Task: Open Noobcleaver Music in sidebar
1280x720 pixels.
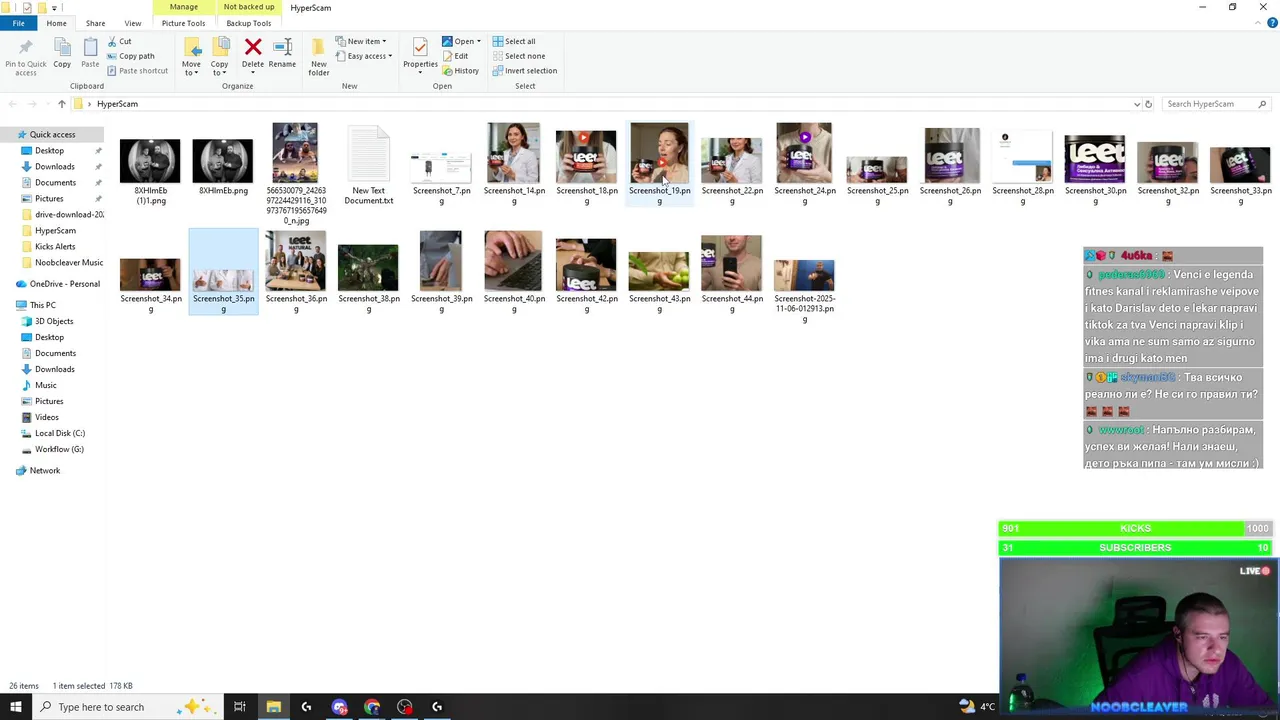Action: tap(68, 262)
